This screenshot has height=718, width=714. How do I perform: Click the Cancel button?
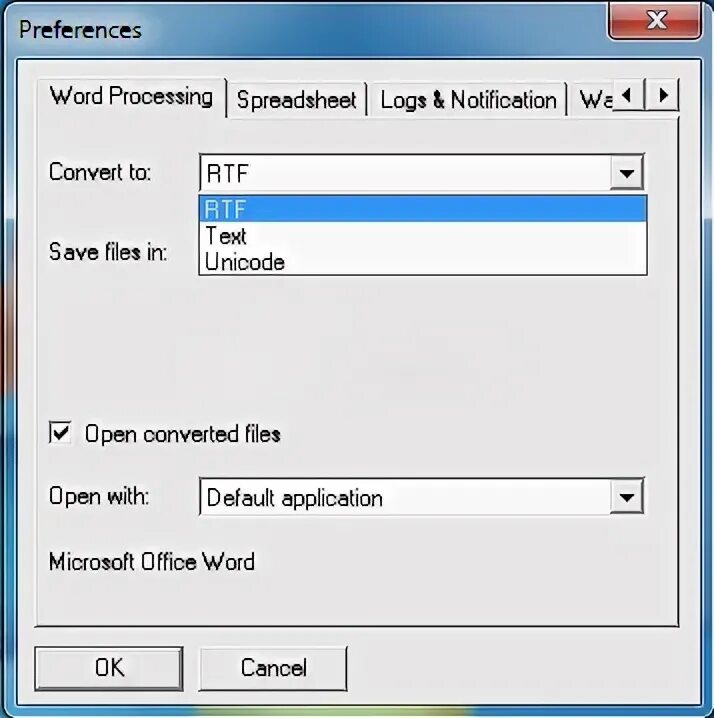273,668
